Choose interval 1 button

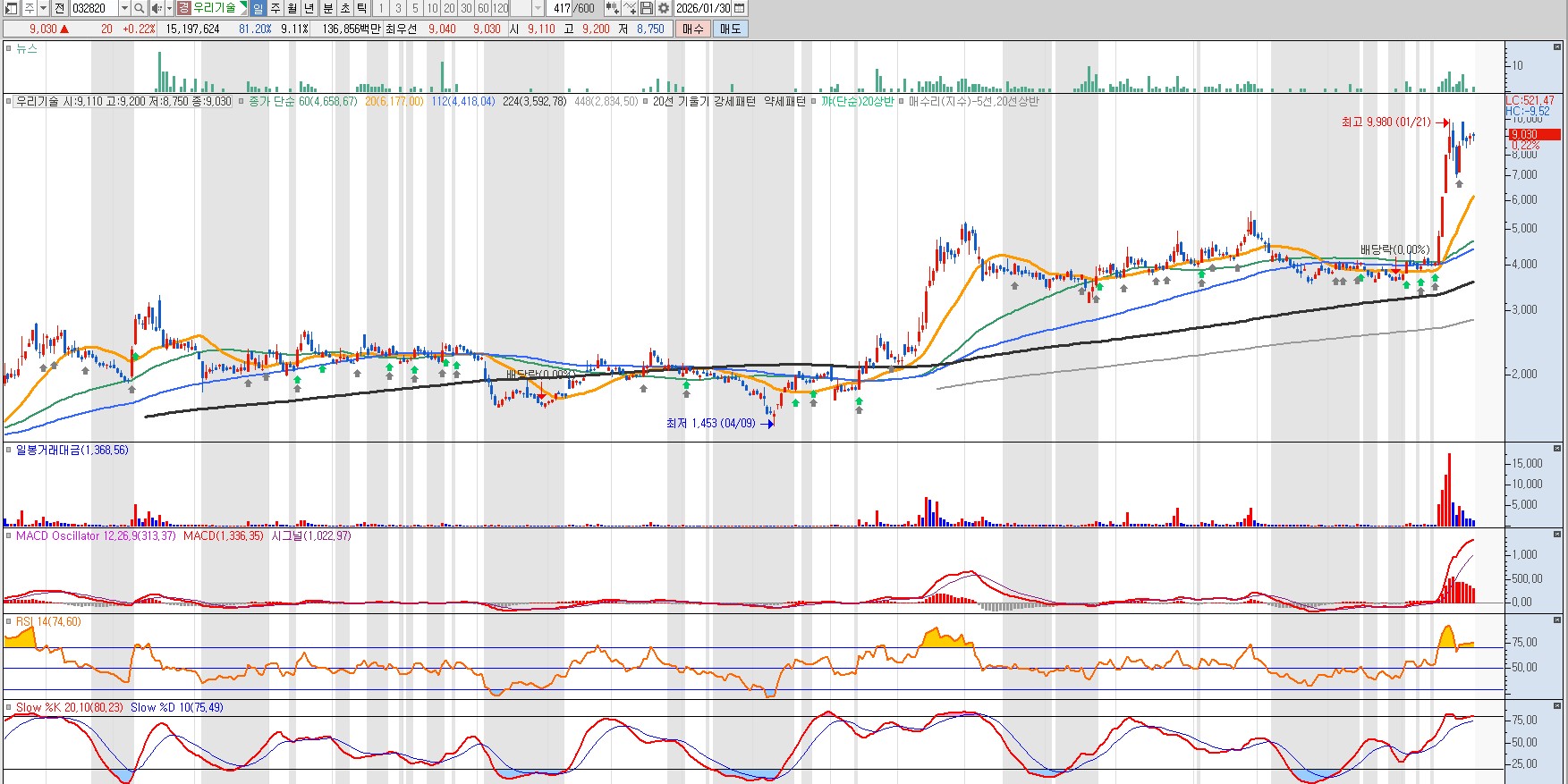click(x=381, y=8)
